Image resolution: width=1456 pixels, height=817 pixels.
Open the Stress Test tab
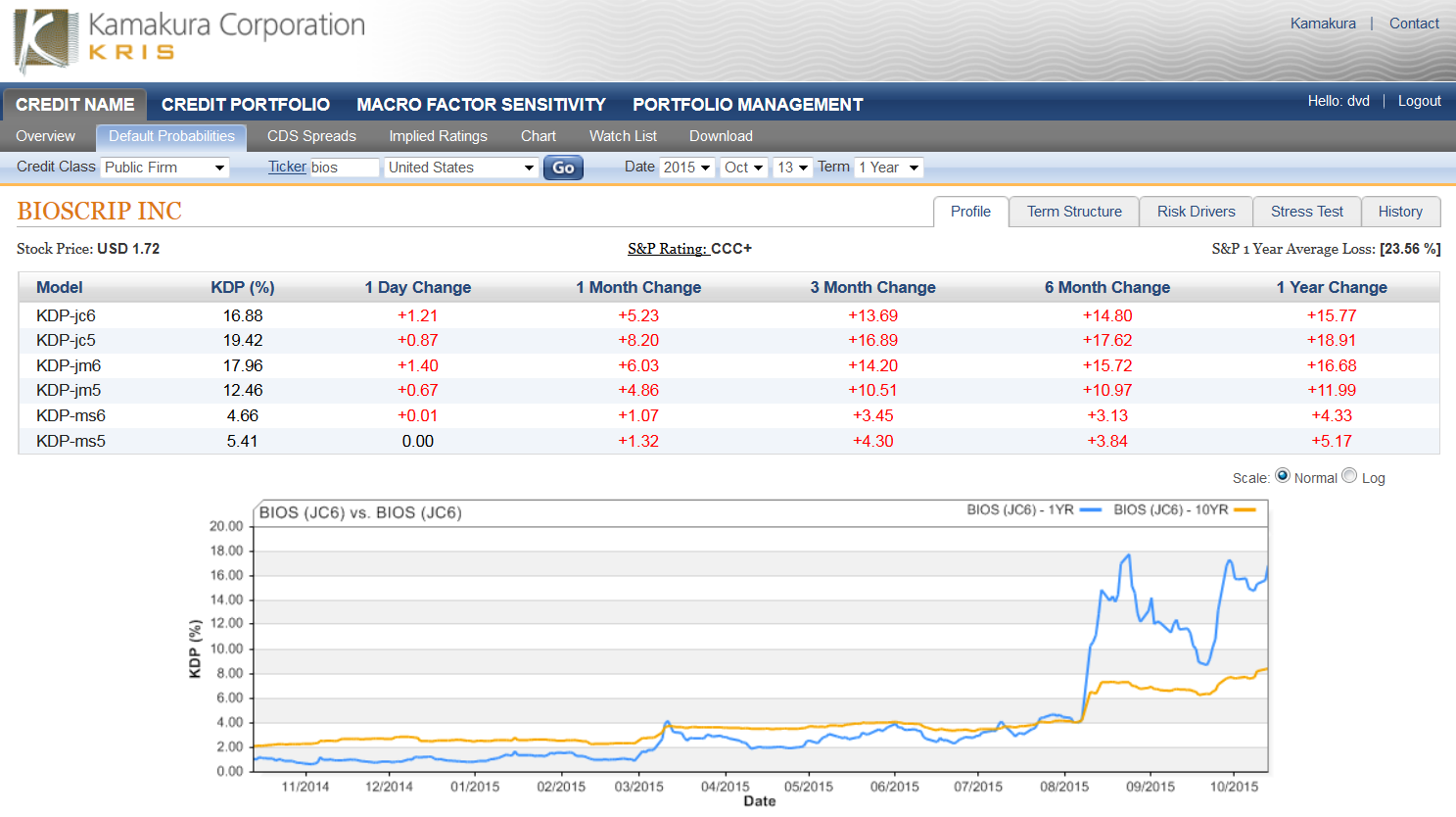pyautogui.click(x=1306, y=211)
